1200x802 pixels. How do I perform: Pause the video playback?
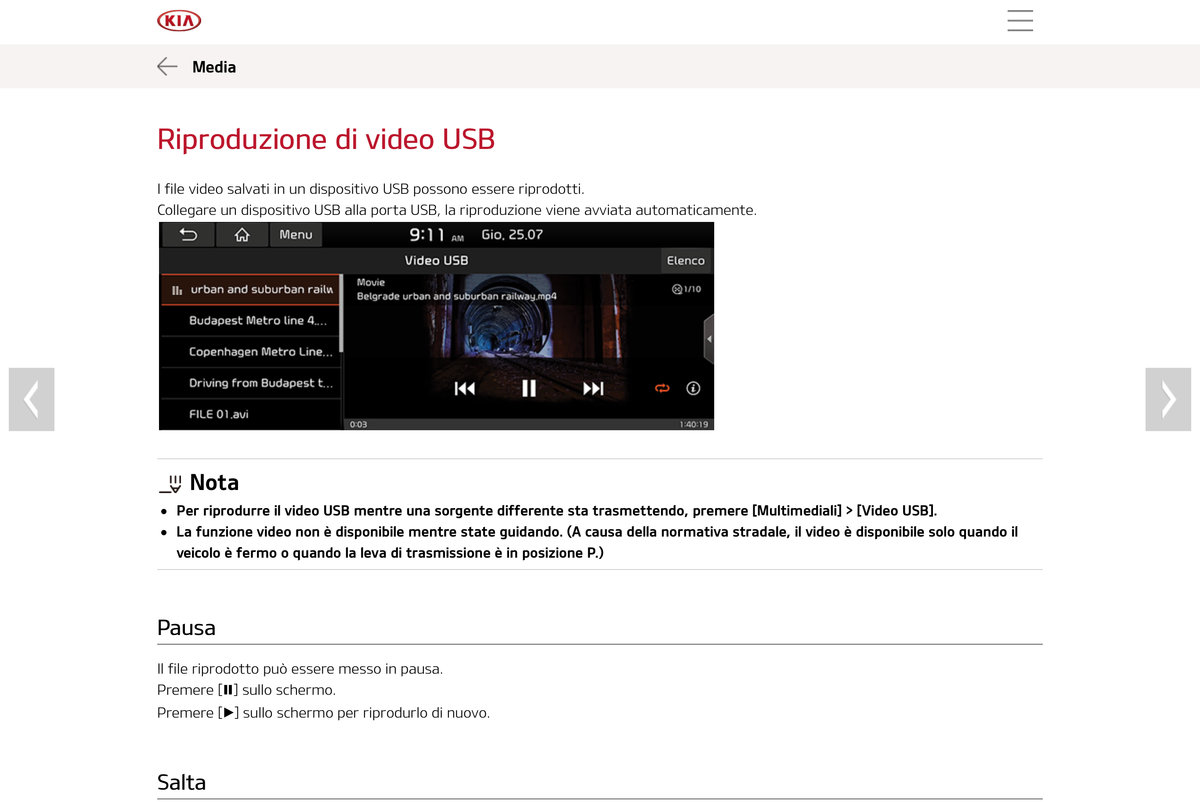pyautogui.click(x=529, y=389)
